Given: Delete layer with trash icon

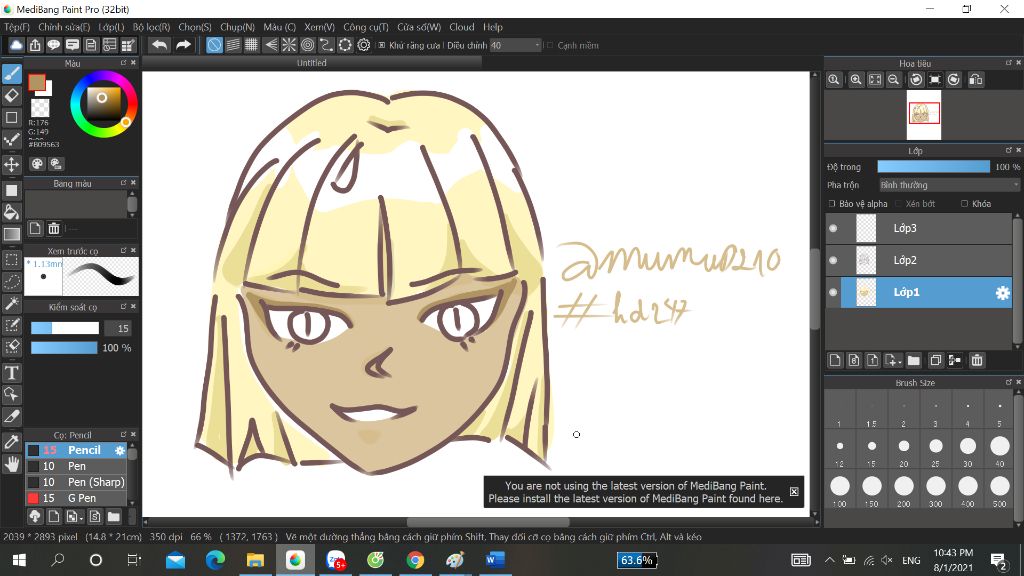Looking at the screenshot, I should point(977,360).
